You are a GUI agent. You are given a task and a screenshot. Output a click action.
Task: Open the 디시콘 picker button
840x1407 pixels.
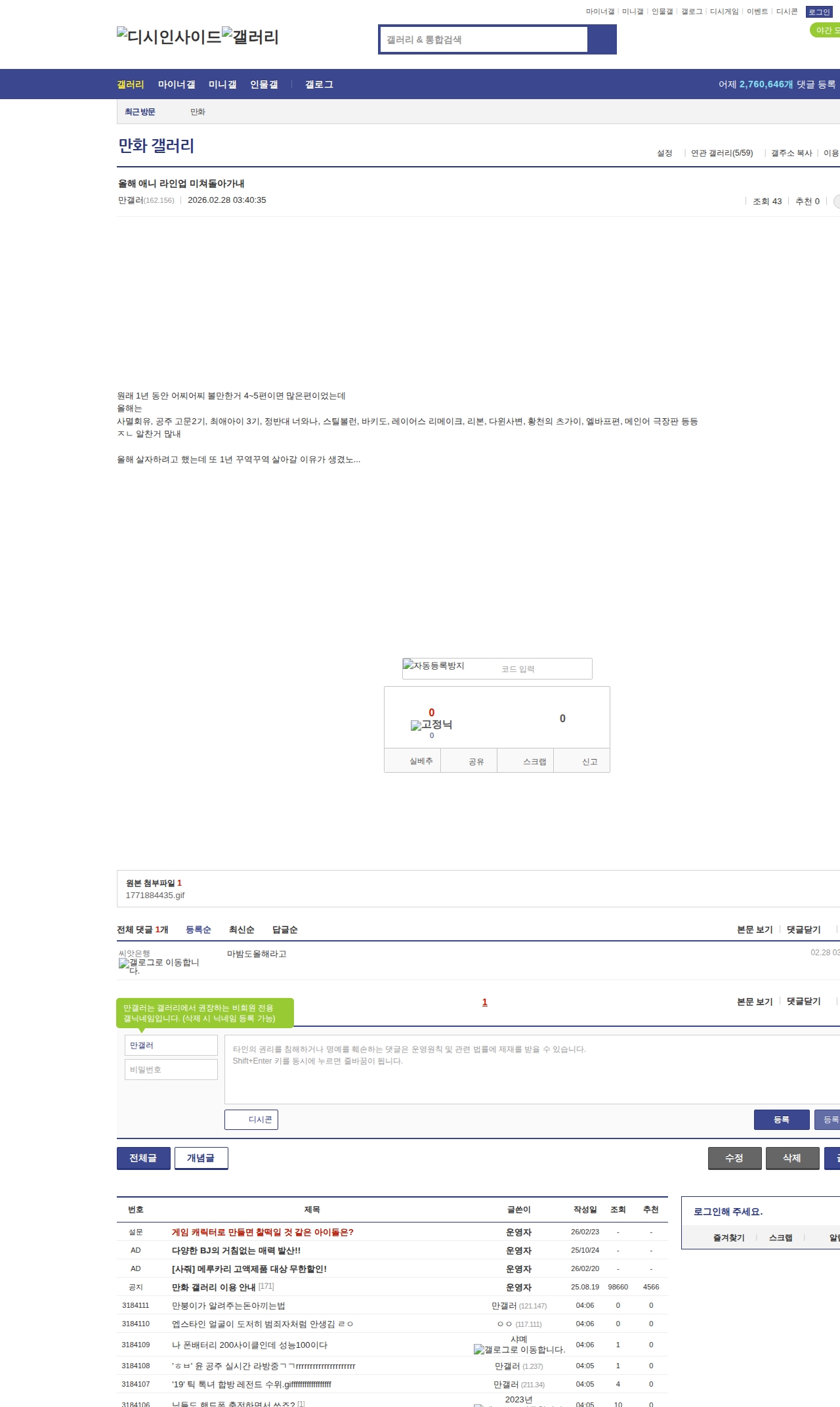pos(251,1119)
